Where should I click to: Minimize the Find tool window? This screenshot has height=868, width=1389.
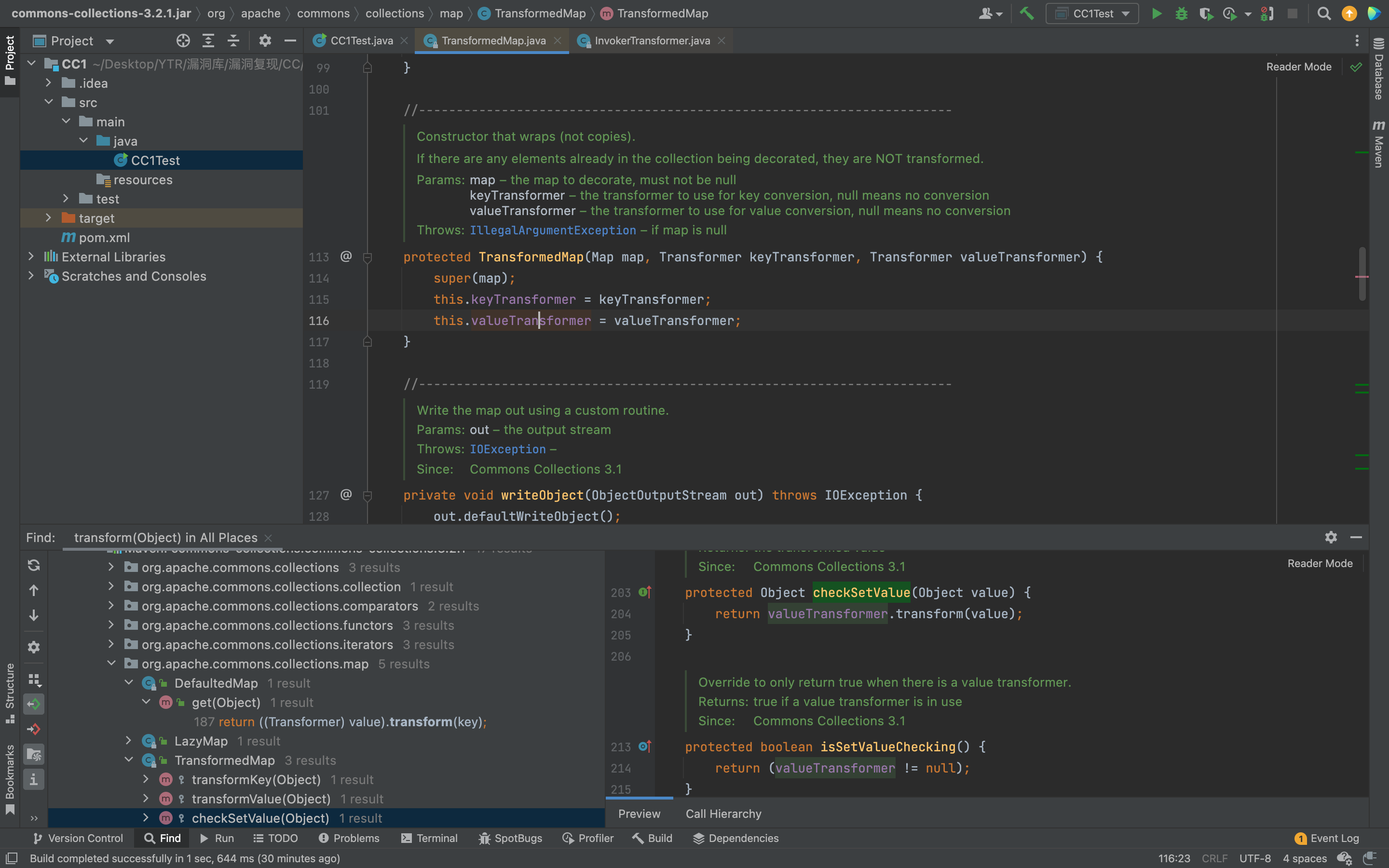(x=1356, y=537)
